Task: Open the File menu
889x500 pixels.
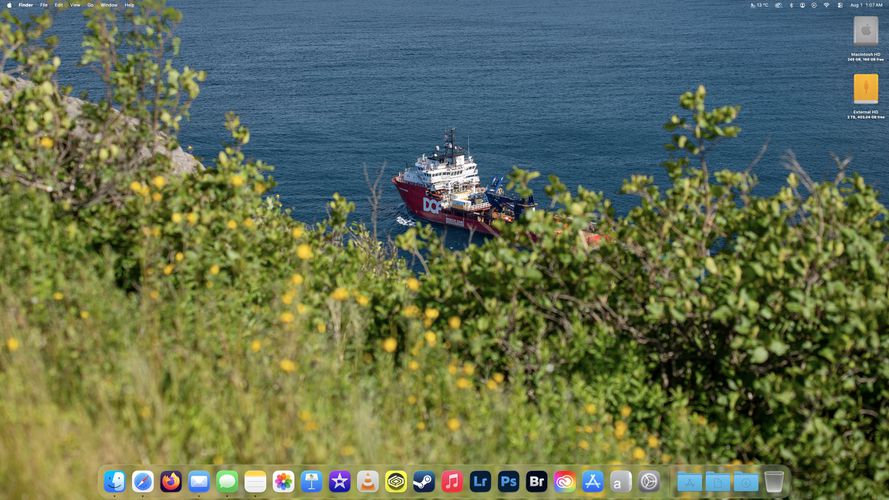Action: 44,5
